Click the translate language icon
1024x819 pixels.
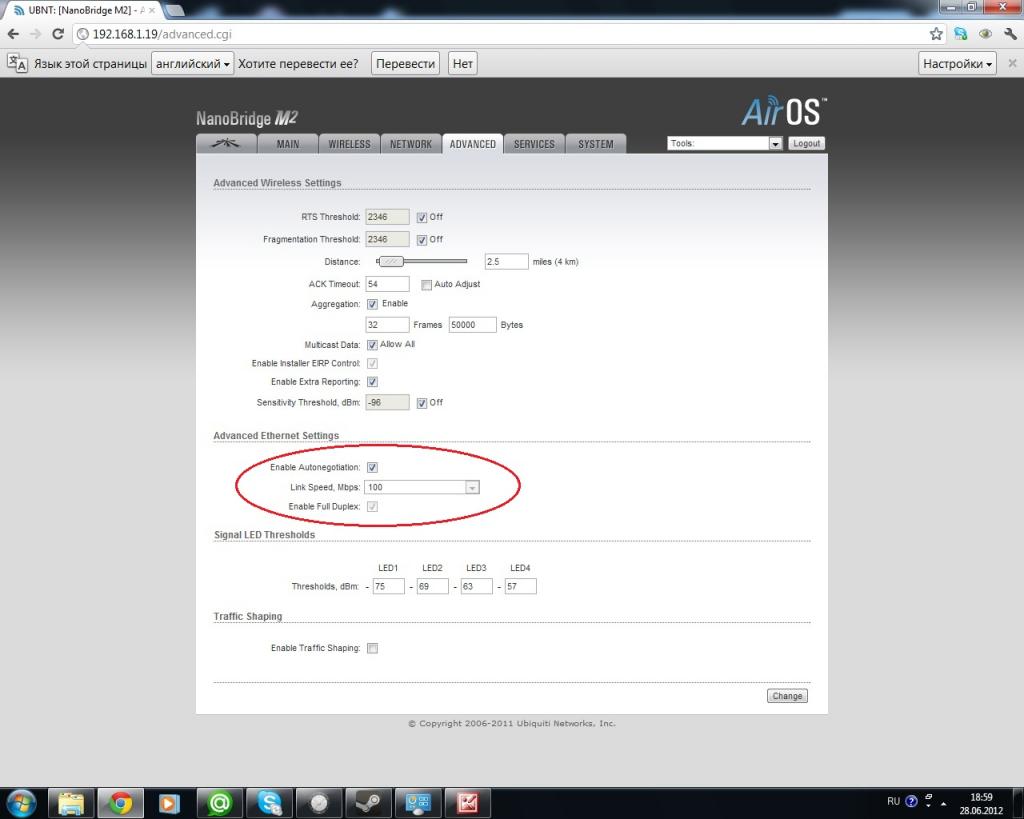click(18, 63)
